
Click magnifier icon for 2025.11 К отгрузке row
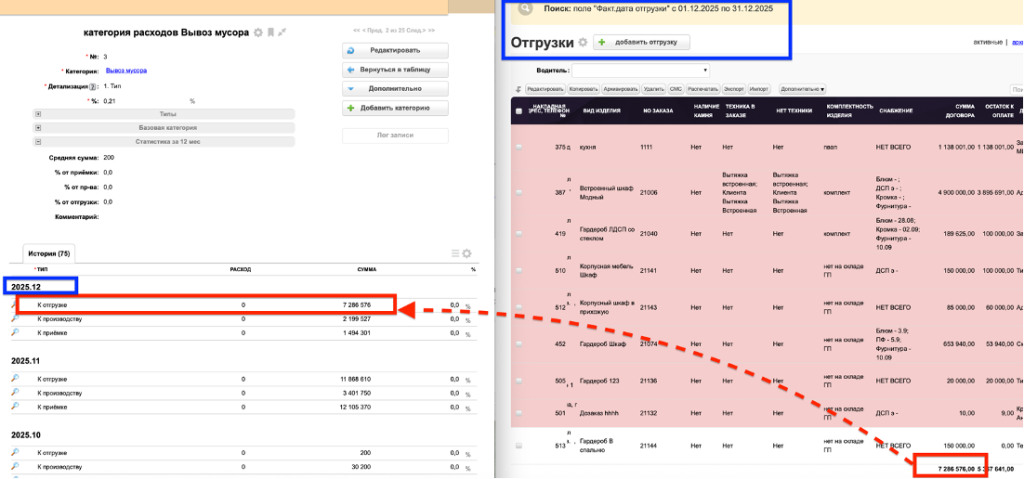click(x=15, y=379)
